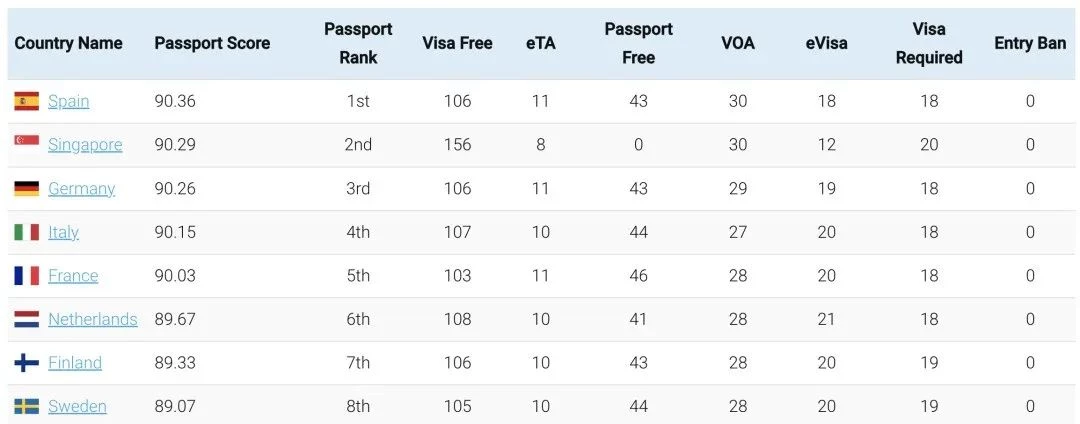The height and width of the screenshot is (424, 1080).
Task: Open the Spain country link
Action: (x=68, y=101)
